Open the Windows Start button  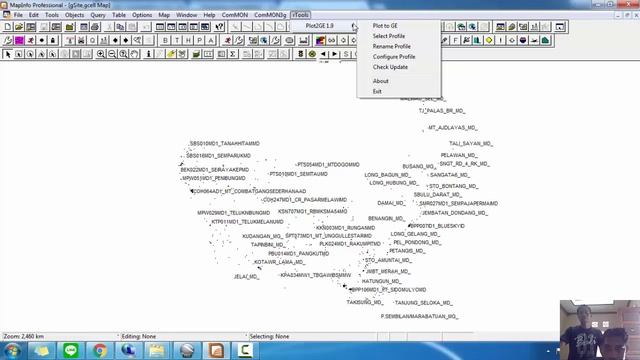tap(12, 351)
